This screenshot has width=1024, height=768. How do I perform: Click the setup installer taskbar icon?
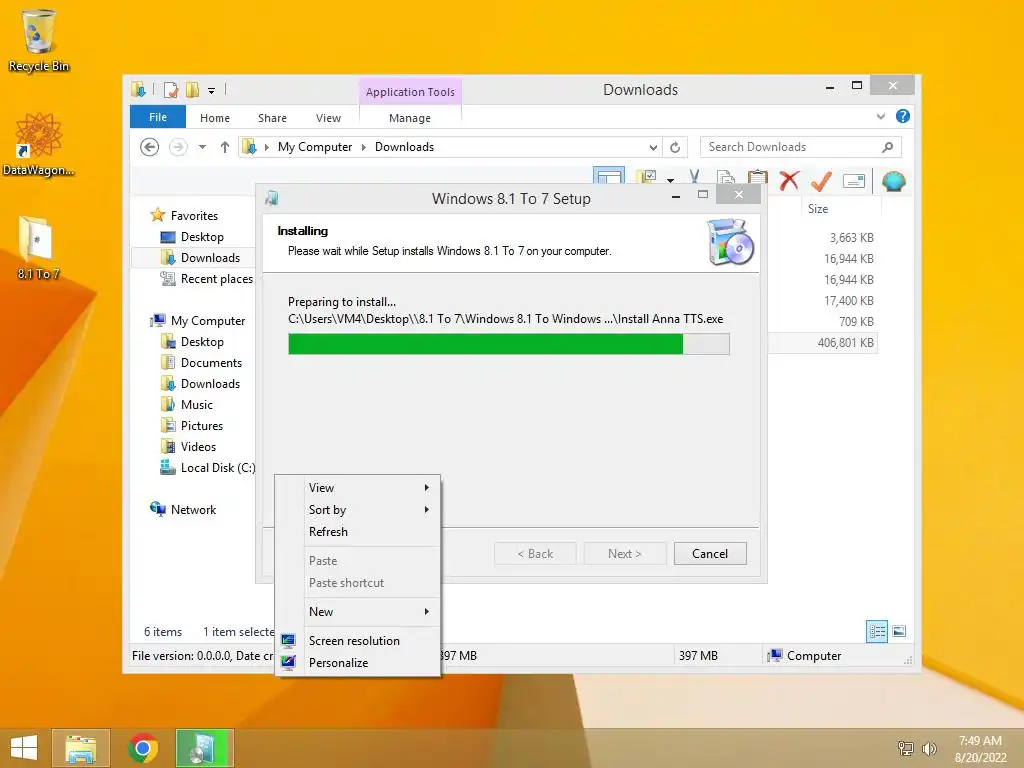point(205,748)
